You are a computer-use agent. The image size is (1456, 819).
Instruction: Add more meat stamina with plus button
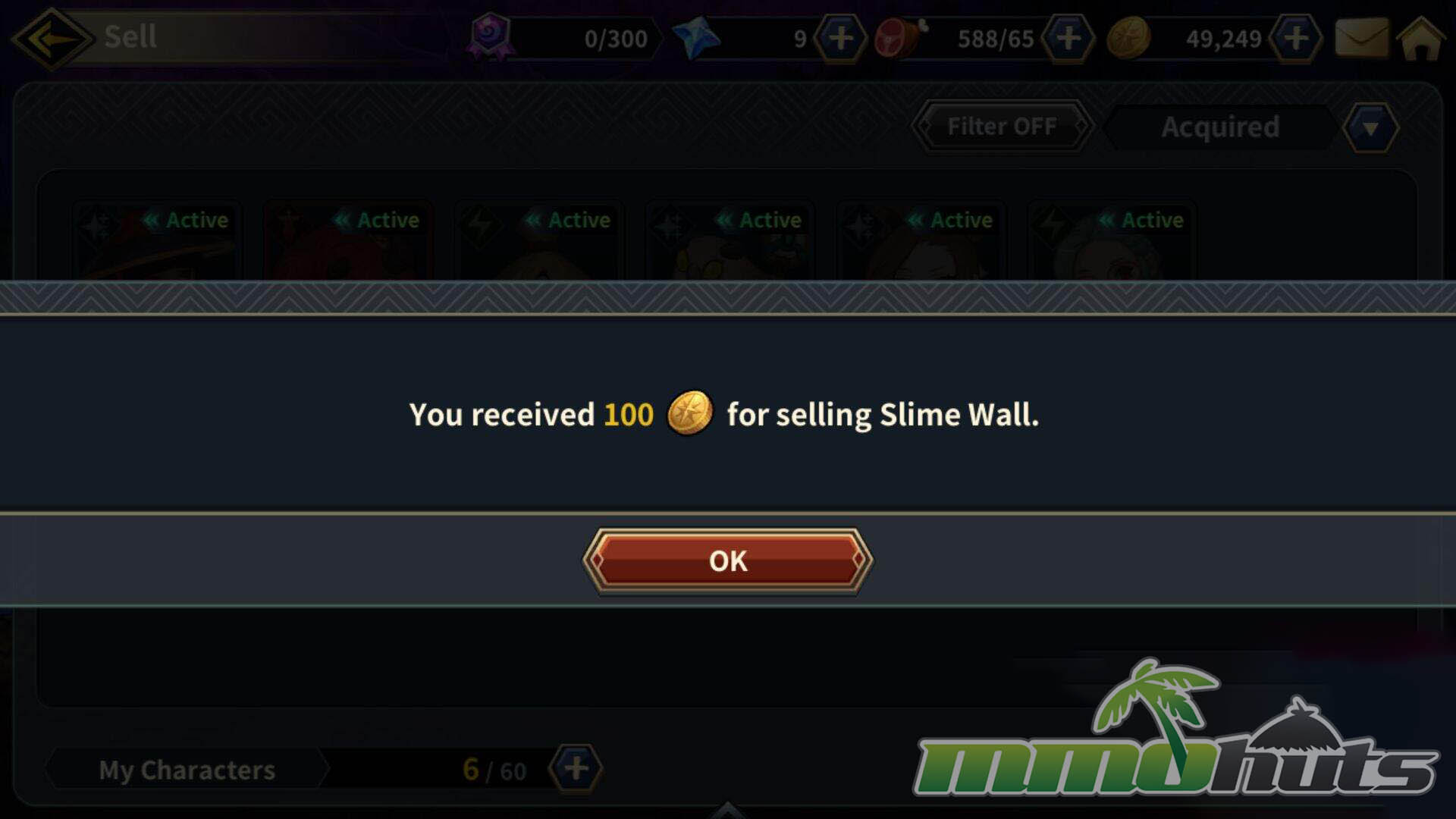[1068, 38]
